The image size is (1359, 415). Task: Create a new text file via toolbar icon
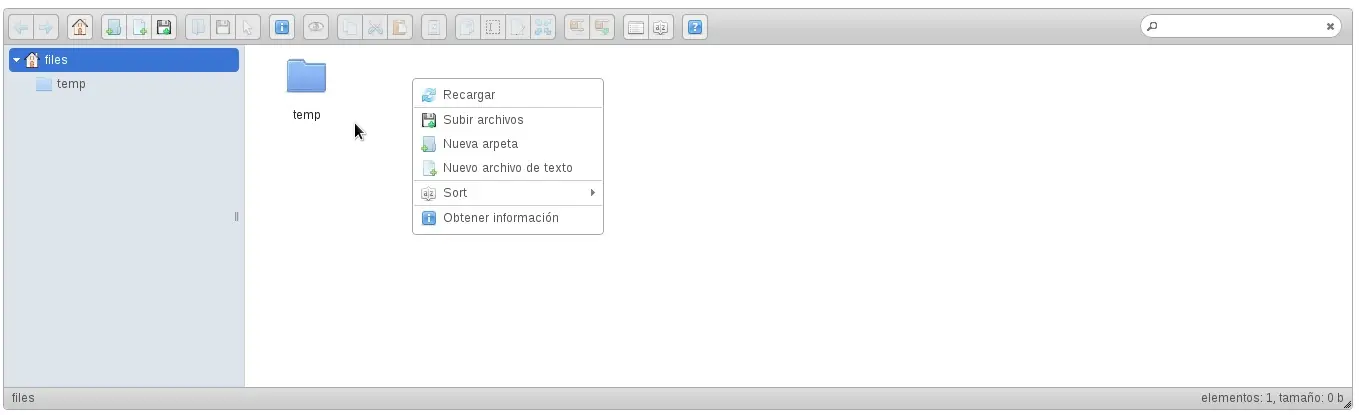pyautogui.click(x=139, y=28)
